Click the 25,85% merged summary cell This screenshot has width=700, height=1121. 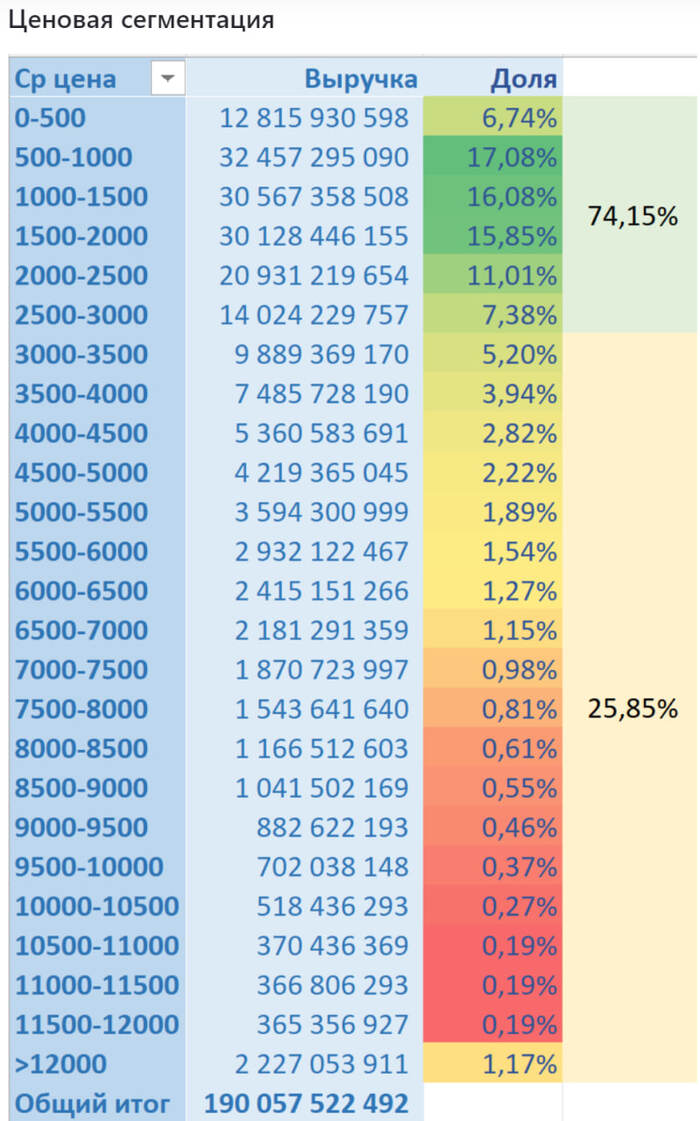(632, 709)
